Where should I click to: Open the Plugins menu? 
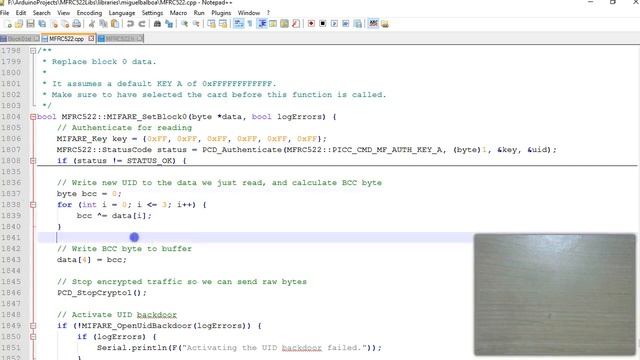coord(221,13)
